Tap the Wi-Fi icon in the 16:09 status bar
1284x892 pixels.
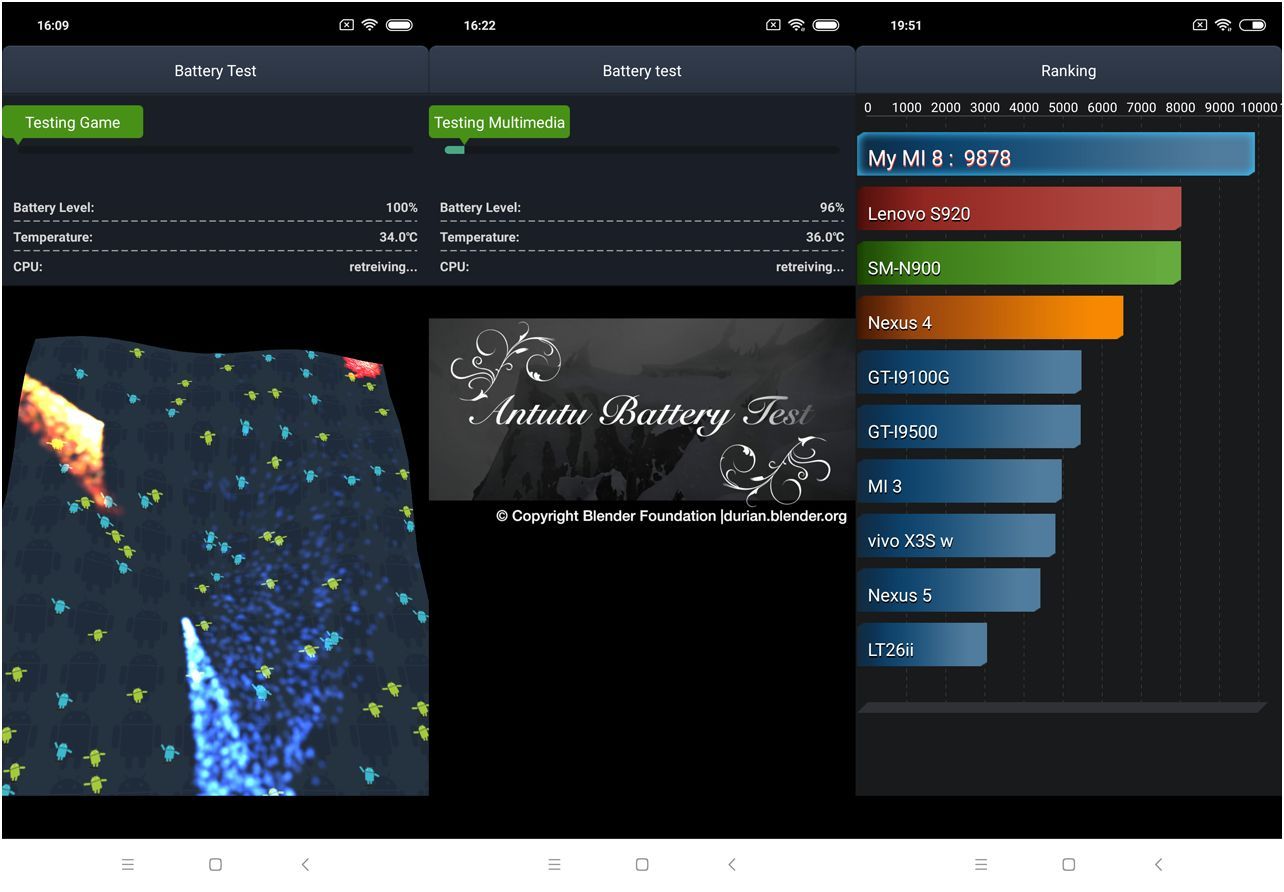point(370,25)
